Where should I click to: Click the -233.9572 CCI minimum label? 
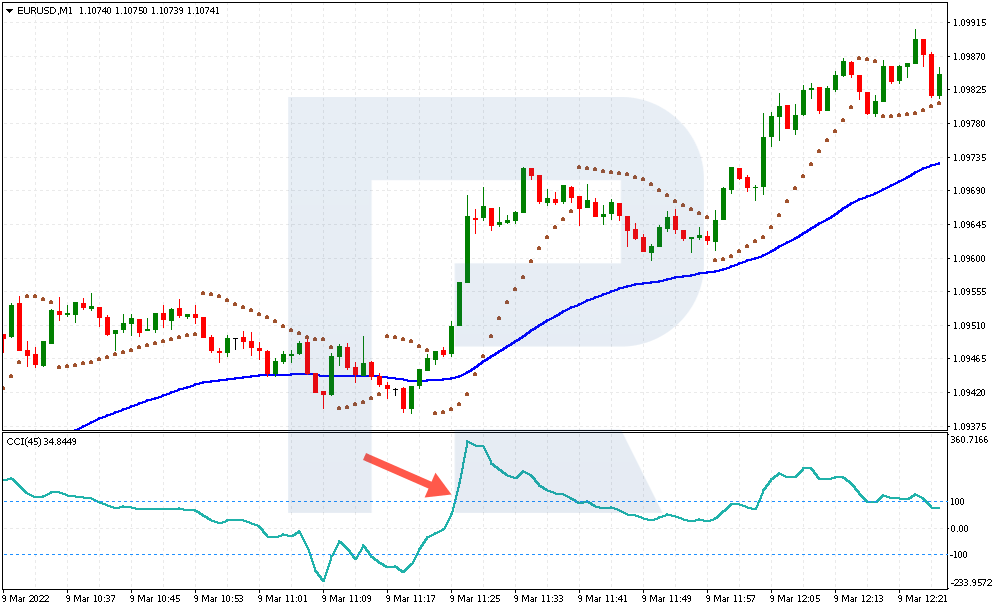[971, 583]
